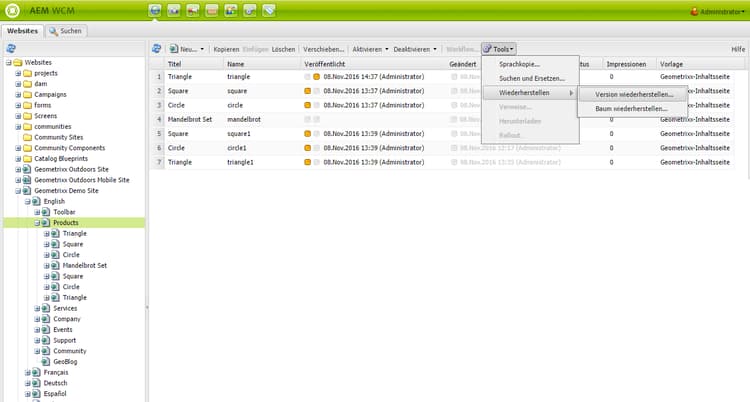Click the page icon on Neu button
Image resolution: width=750 pixels, height=402 pixels.
174,49
